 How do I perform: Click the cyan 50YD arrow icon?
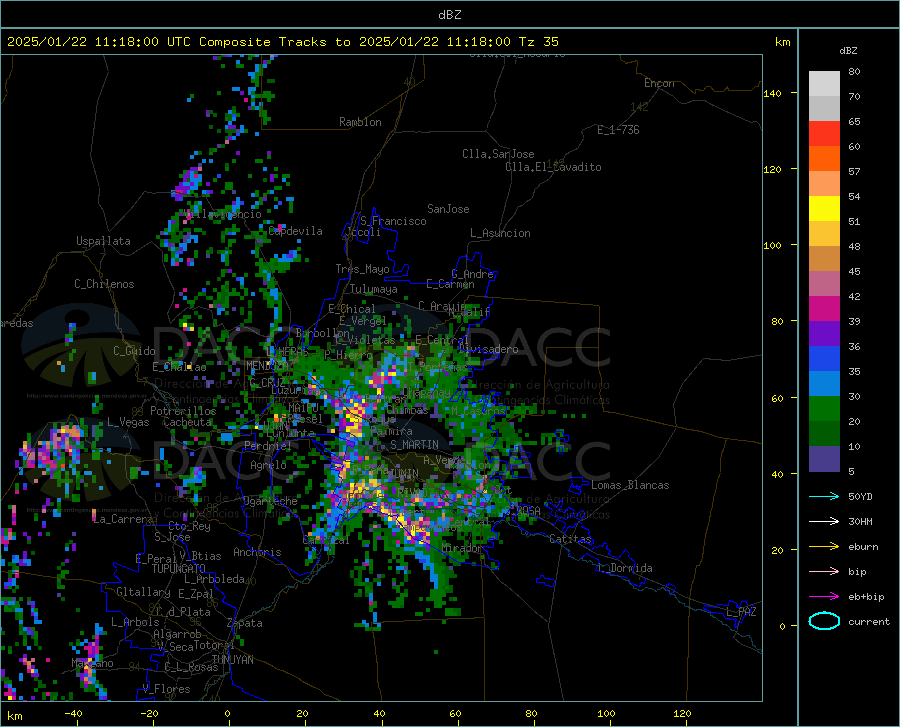click(824, 496)
